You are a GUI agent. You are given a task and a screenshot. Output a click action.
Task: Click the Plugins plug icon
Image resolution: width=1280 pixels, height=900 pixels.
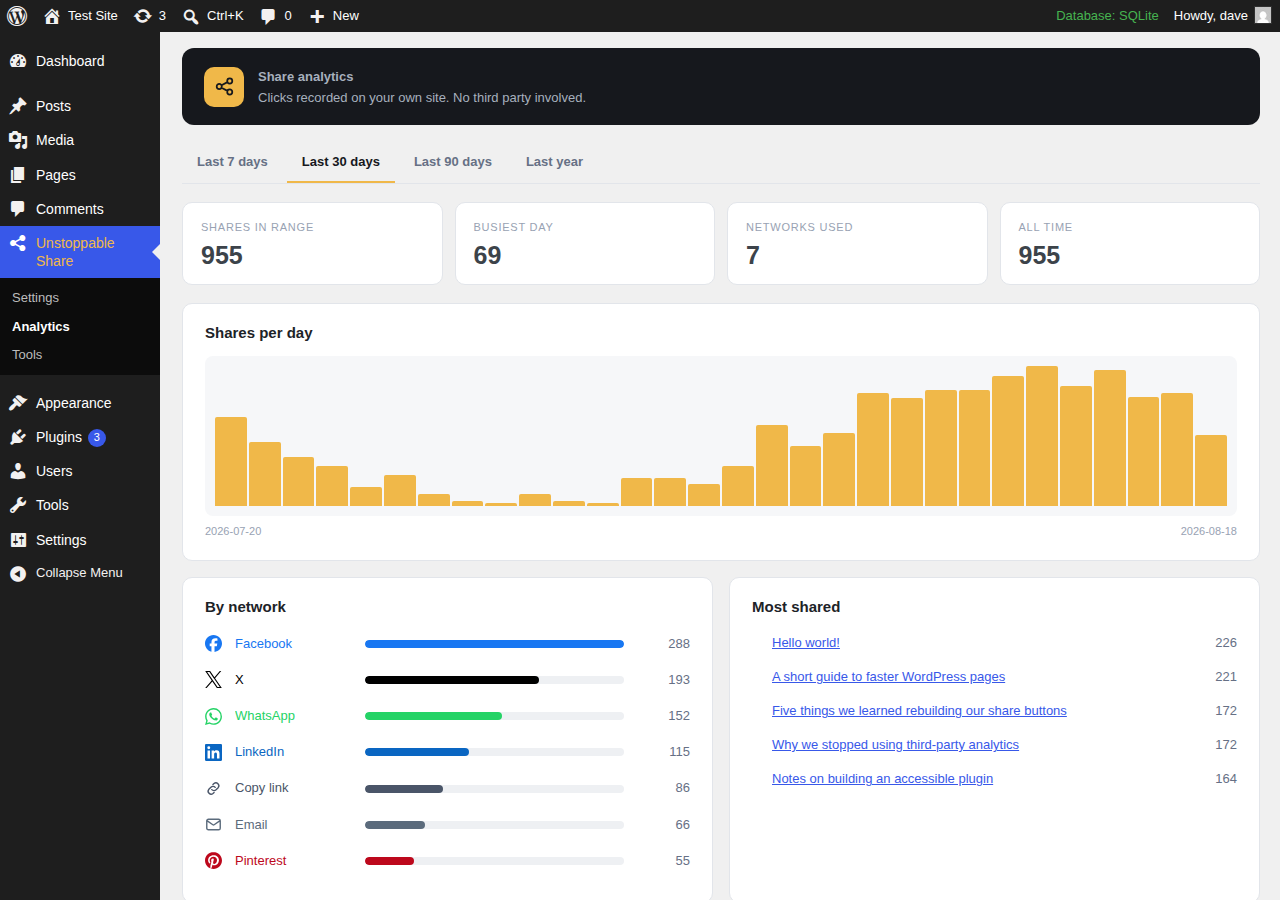[18, 437]
